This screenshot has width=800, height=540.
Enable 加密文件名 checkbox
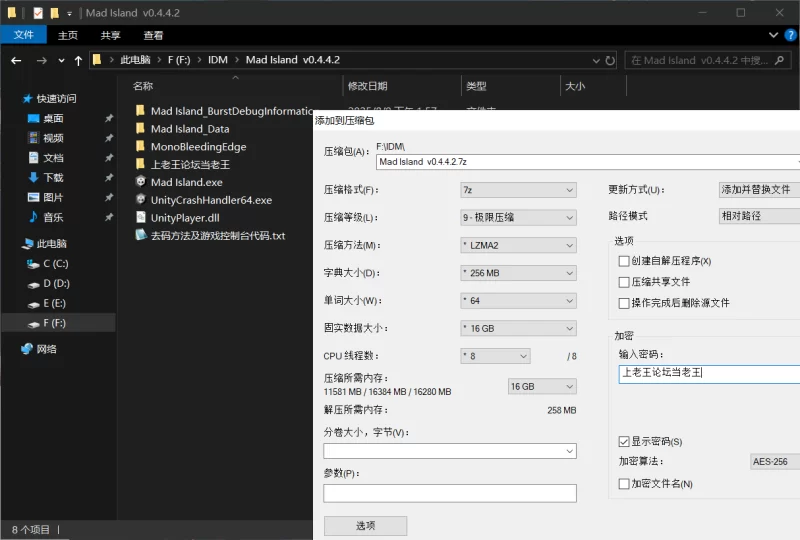[x=623, y=483]
